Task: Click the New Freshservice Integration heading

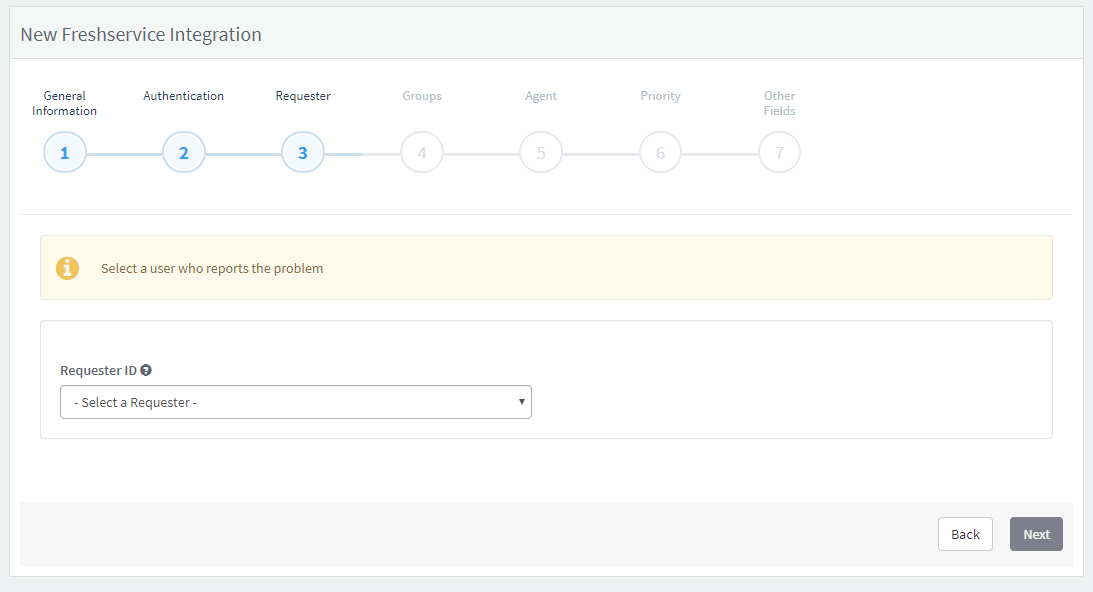Action: 141,34
